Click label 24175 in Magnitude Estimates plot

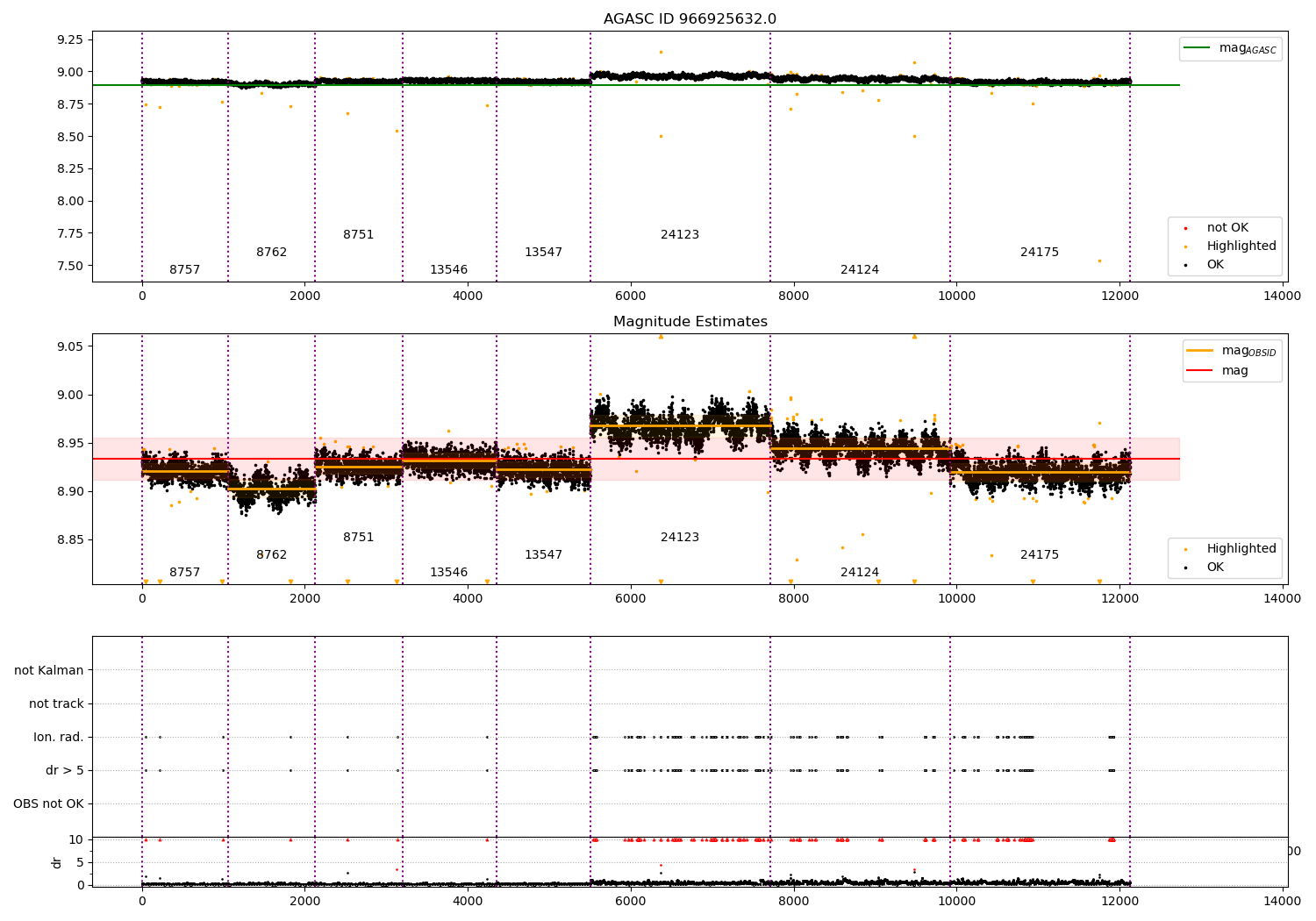1040,555
